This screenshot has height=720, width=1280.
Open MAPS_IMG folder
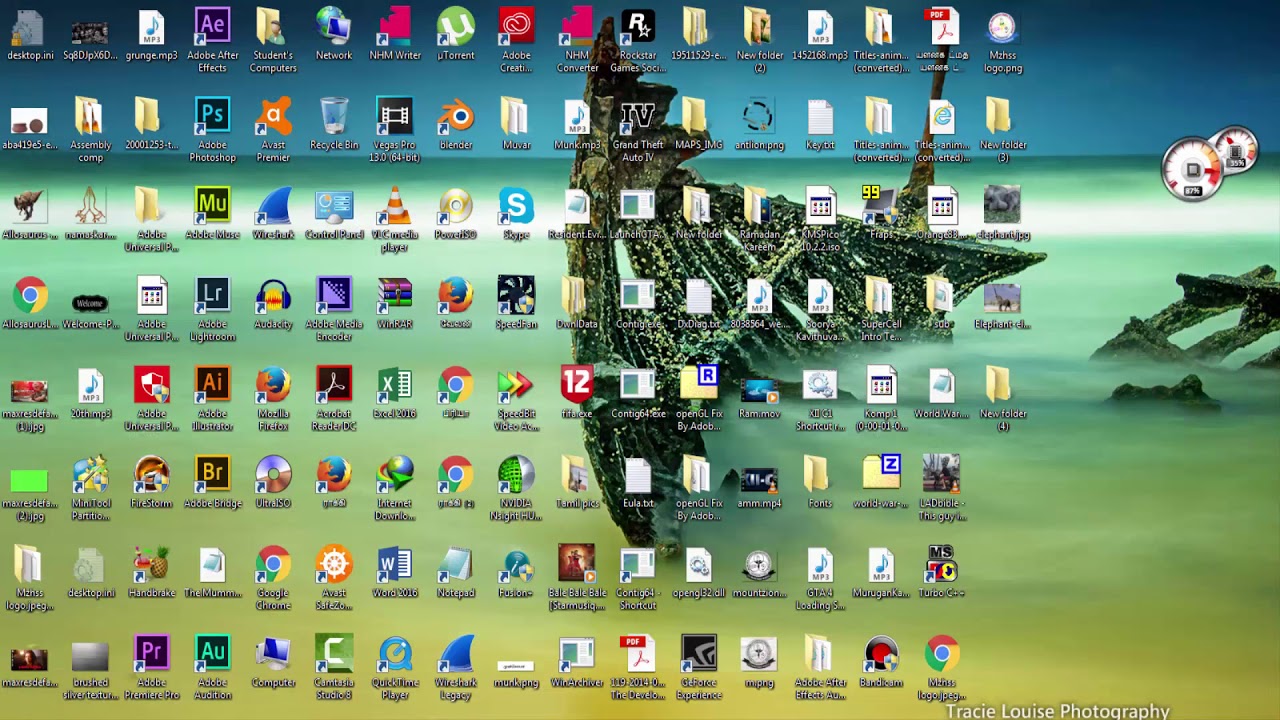click(698, 124)
